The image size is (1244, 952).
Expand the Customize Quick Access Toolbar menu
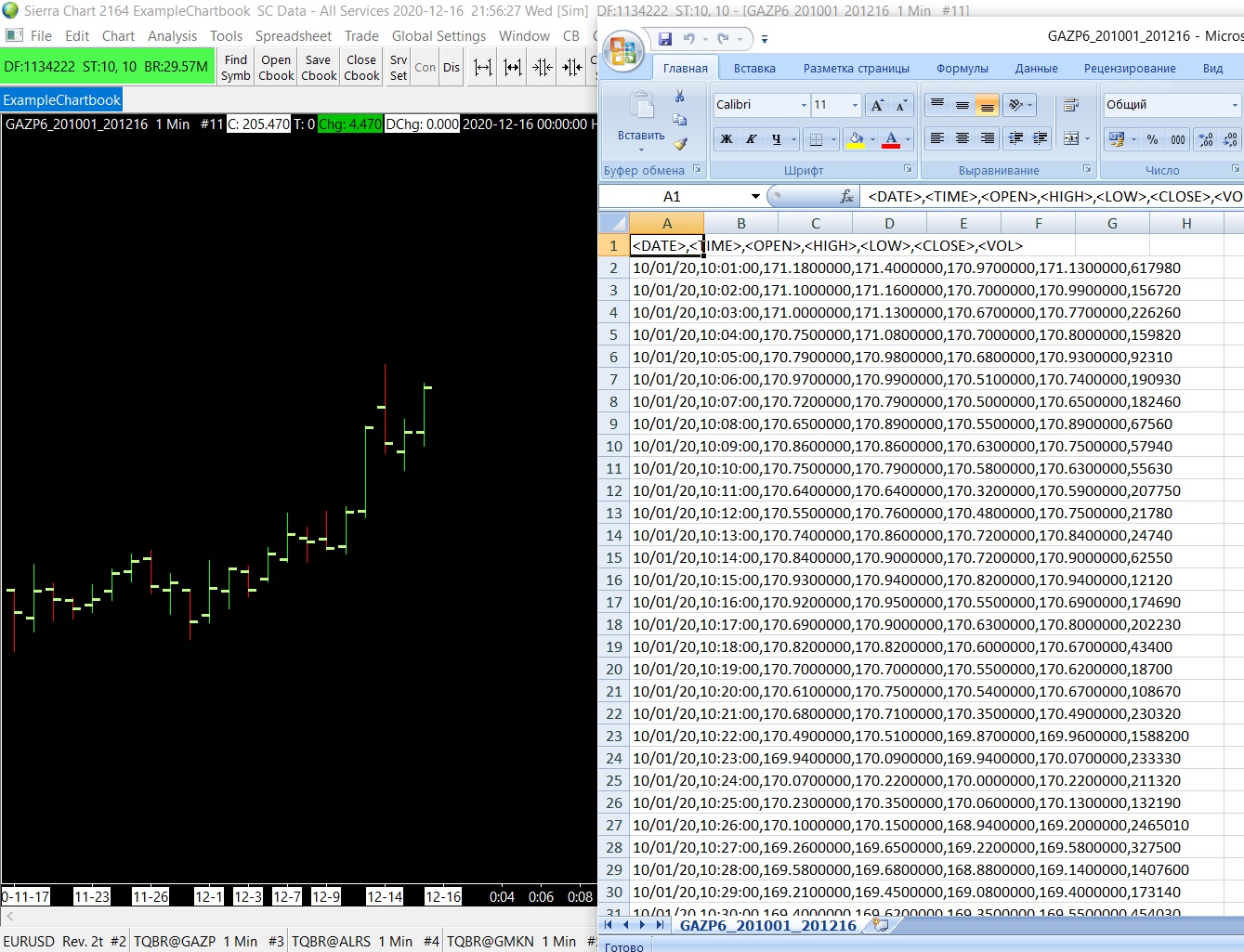tap(764, 39)
